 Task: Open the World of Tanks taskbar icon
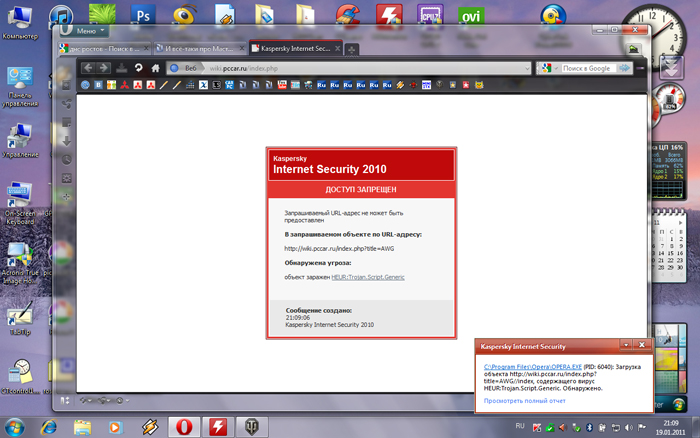pyautogui.click(x=252, y=427)
